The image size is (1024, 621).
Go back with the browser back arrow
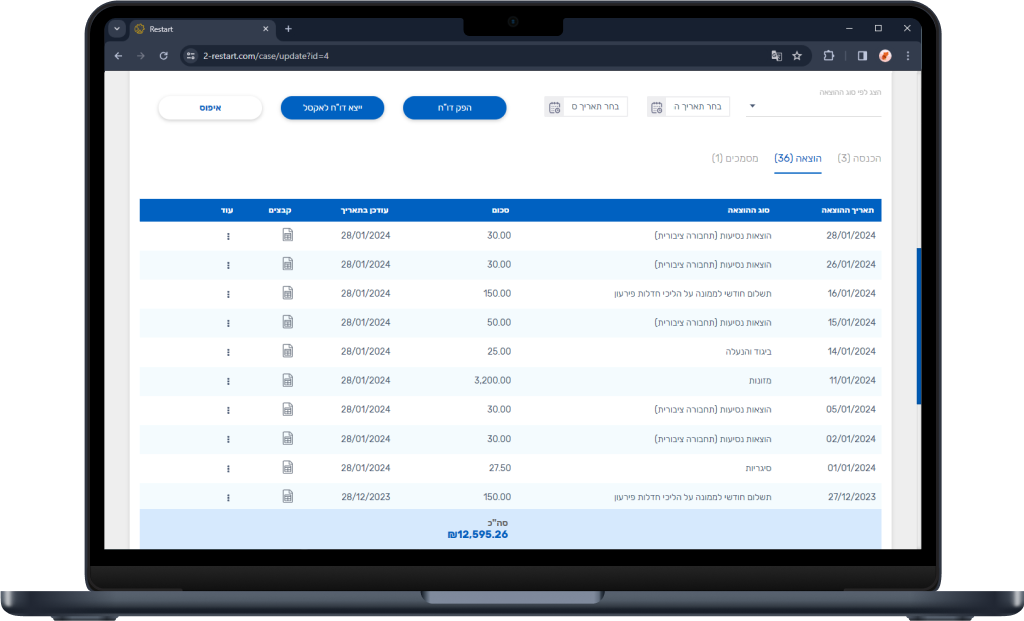pos(118,56)
